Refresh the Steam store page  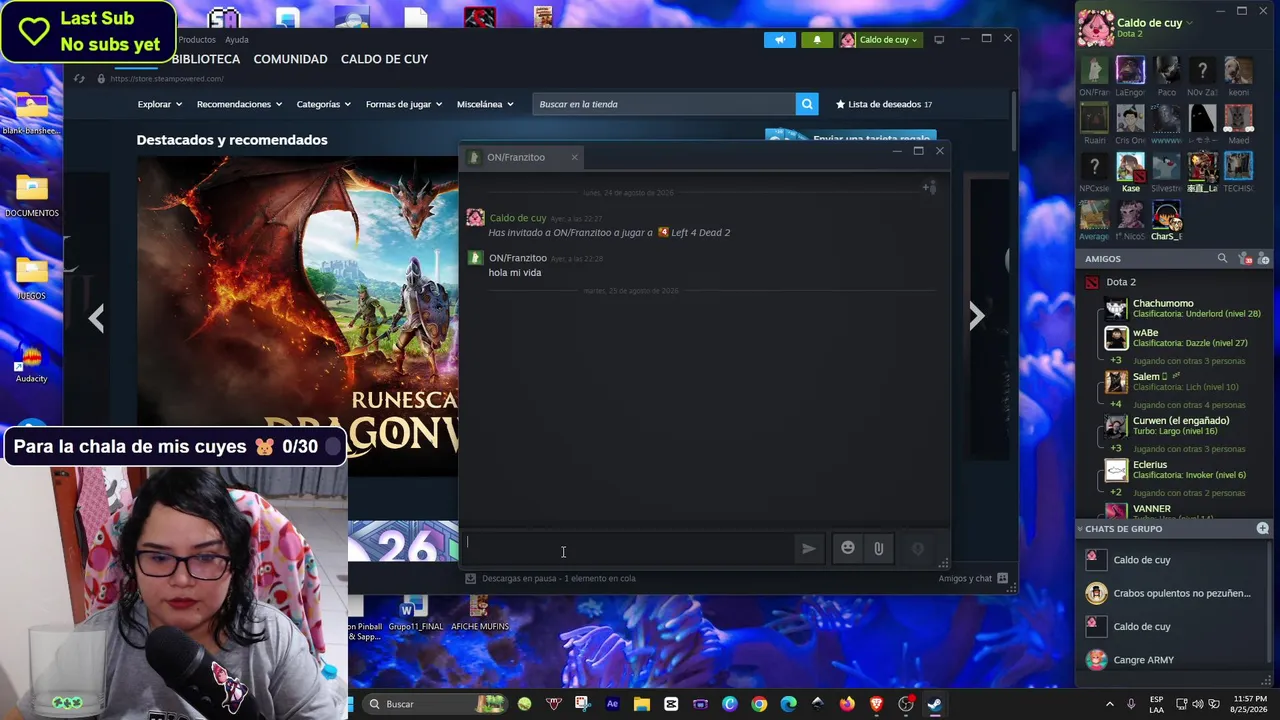(80, 79)
